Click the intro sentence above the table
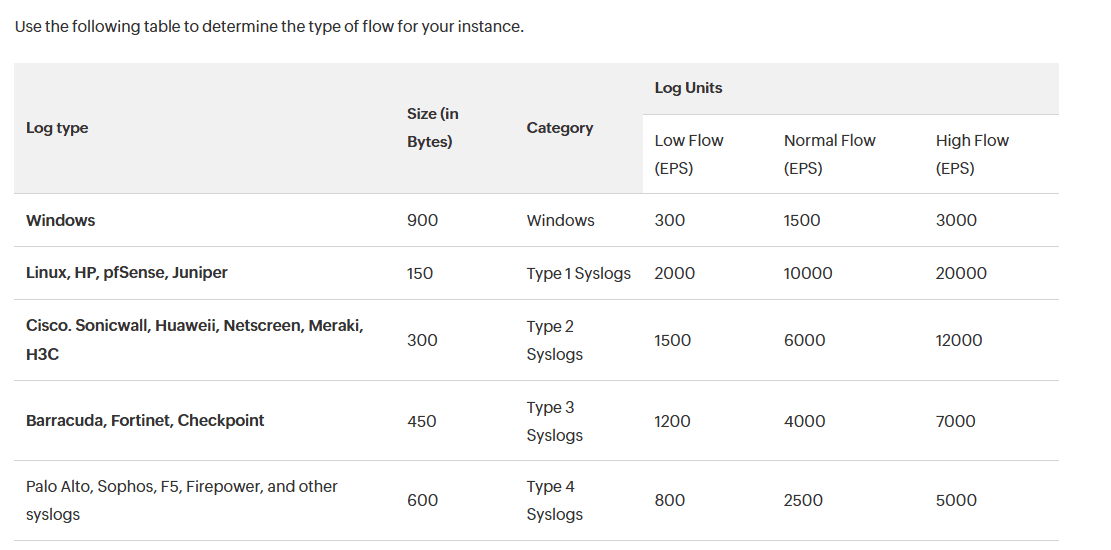Viewport: 1111px width, 550px height. click(x=269, y=26)
